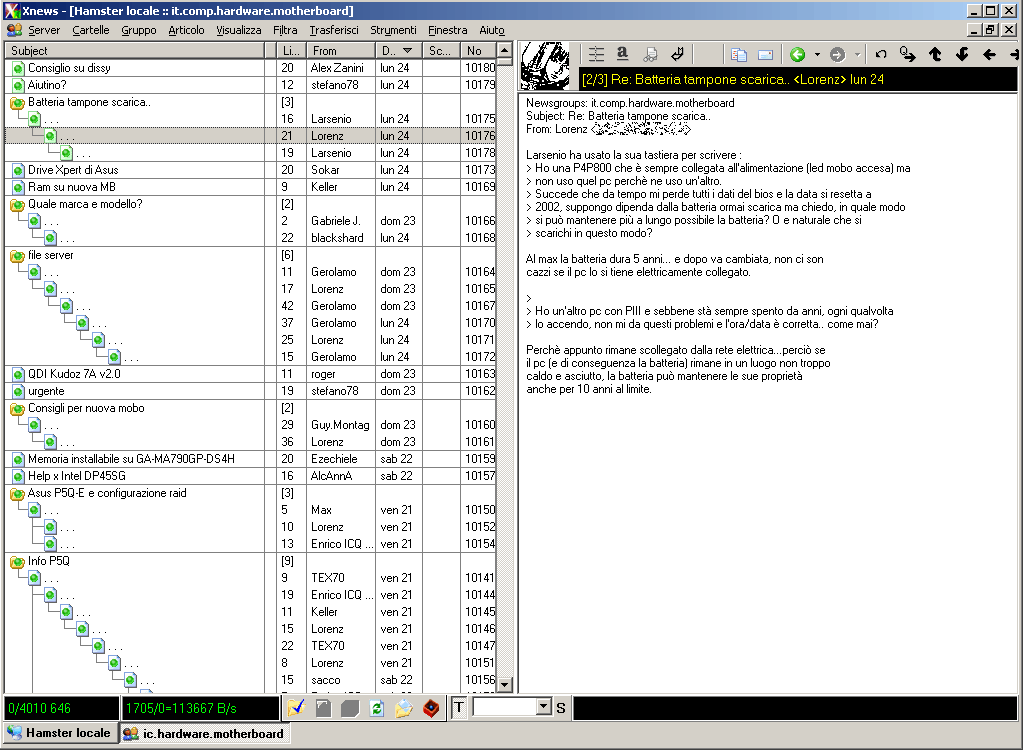Screen dimensions: 1023x750
Task: Collapse the 'Quale marca e modello?' thread
Action: point(18,204)
